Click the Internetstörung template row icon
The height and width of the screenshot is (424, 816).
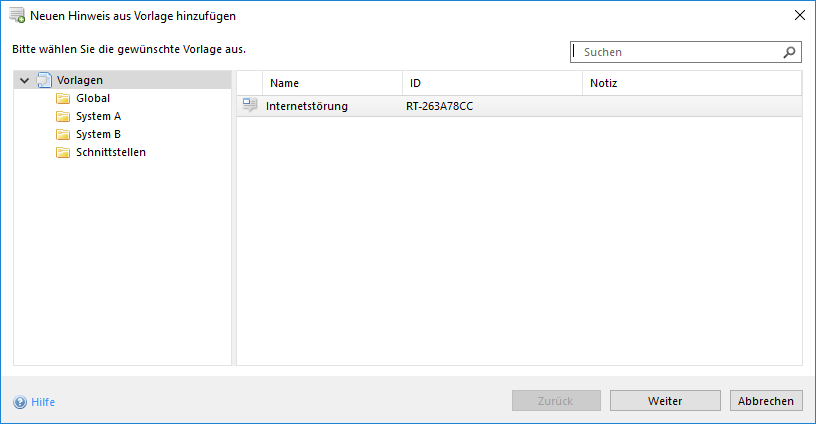pos(250,105)
